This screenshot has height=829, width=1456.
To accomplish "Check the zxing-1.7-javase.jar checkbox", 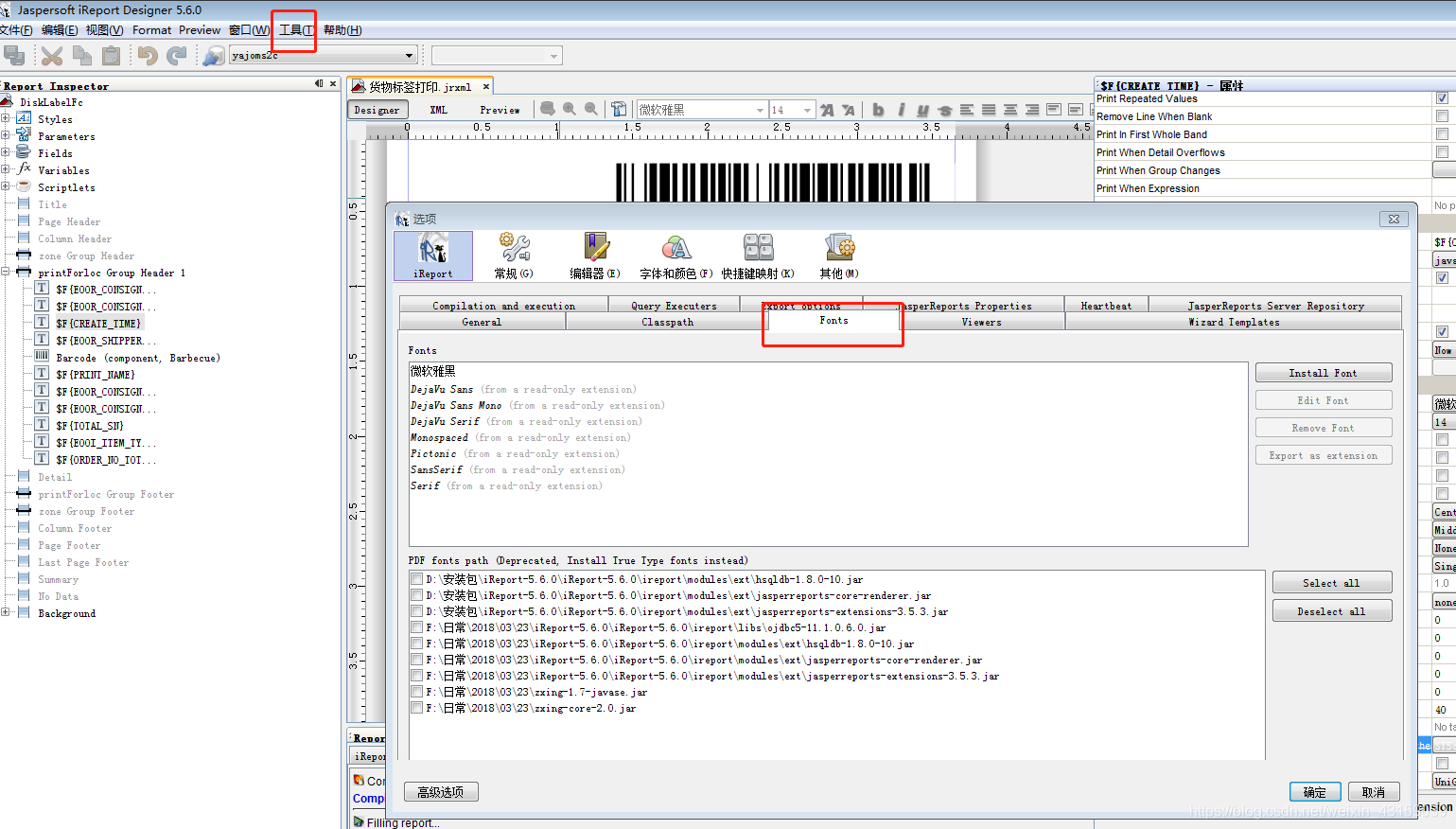I will (x=416, y=692).
